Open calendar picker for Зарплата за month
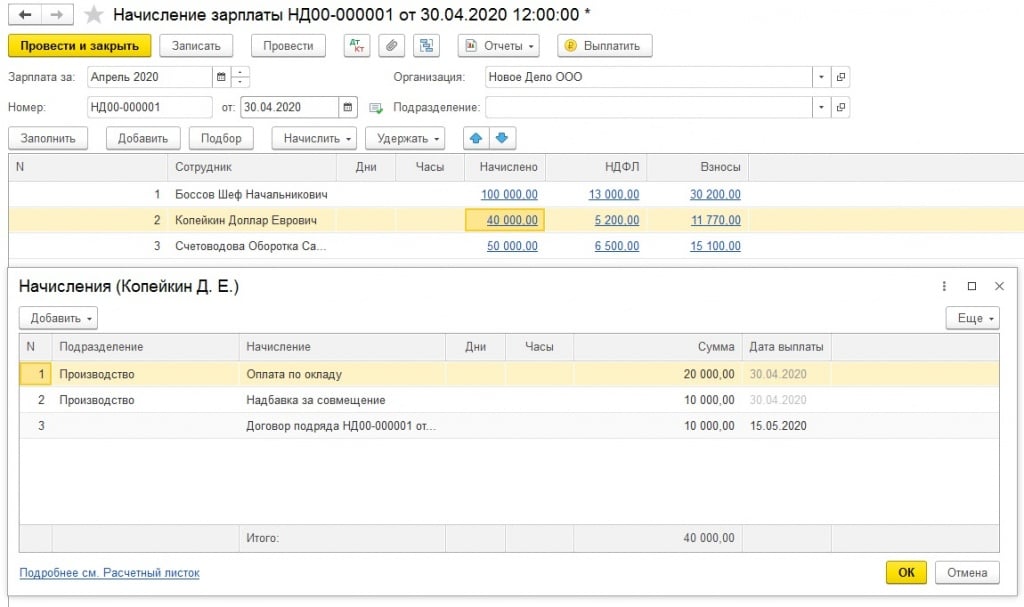Viewport: 1024px width, 607px height. (220, 77)
